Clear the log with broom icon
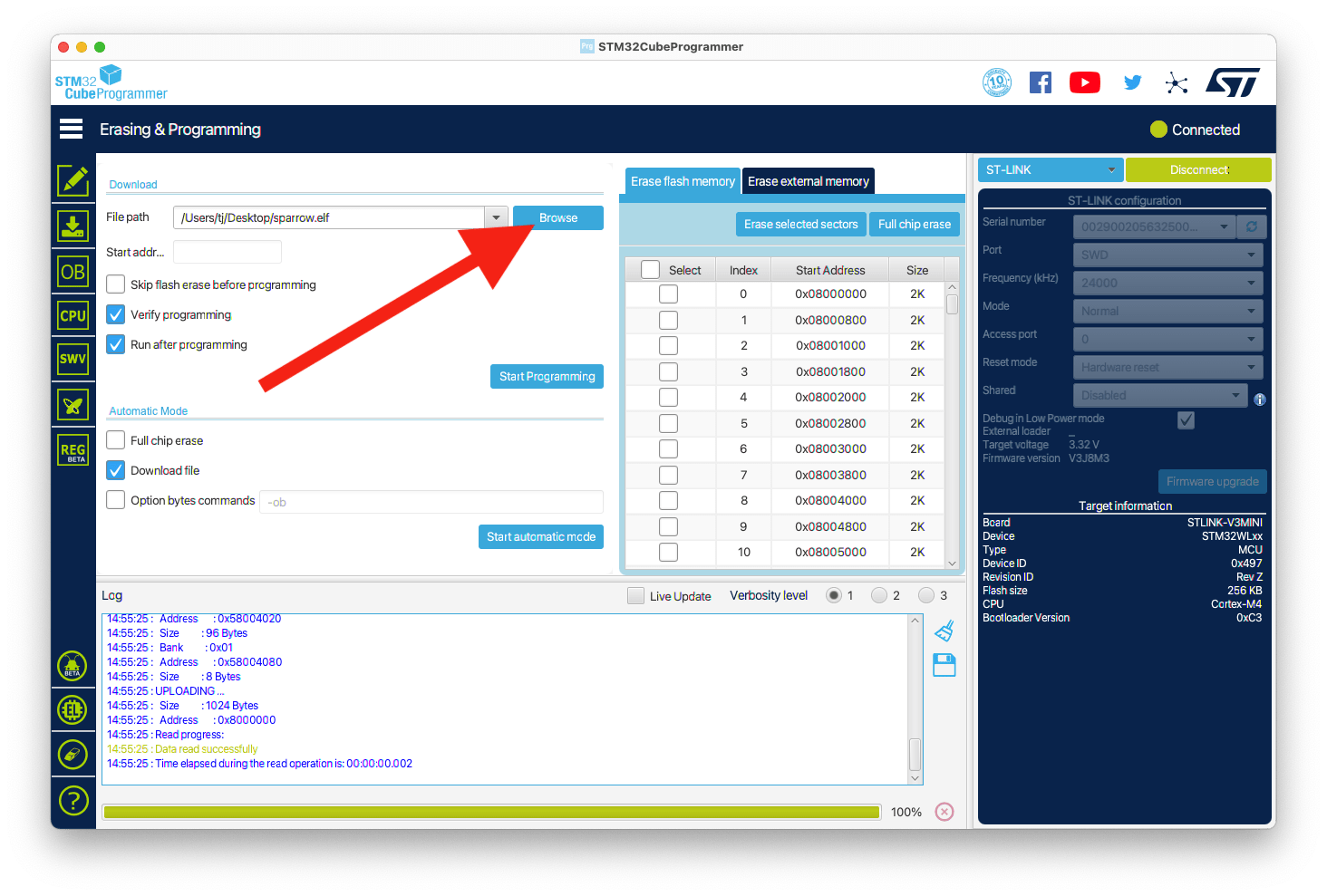 (944, 631)
